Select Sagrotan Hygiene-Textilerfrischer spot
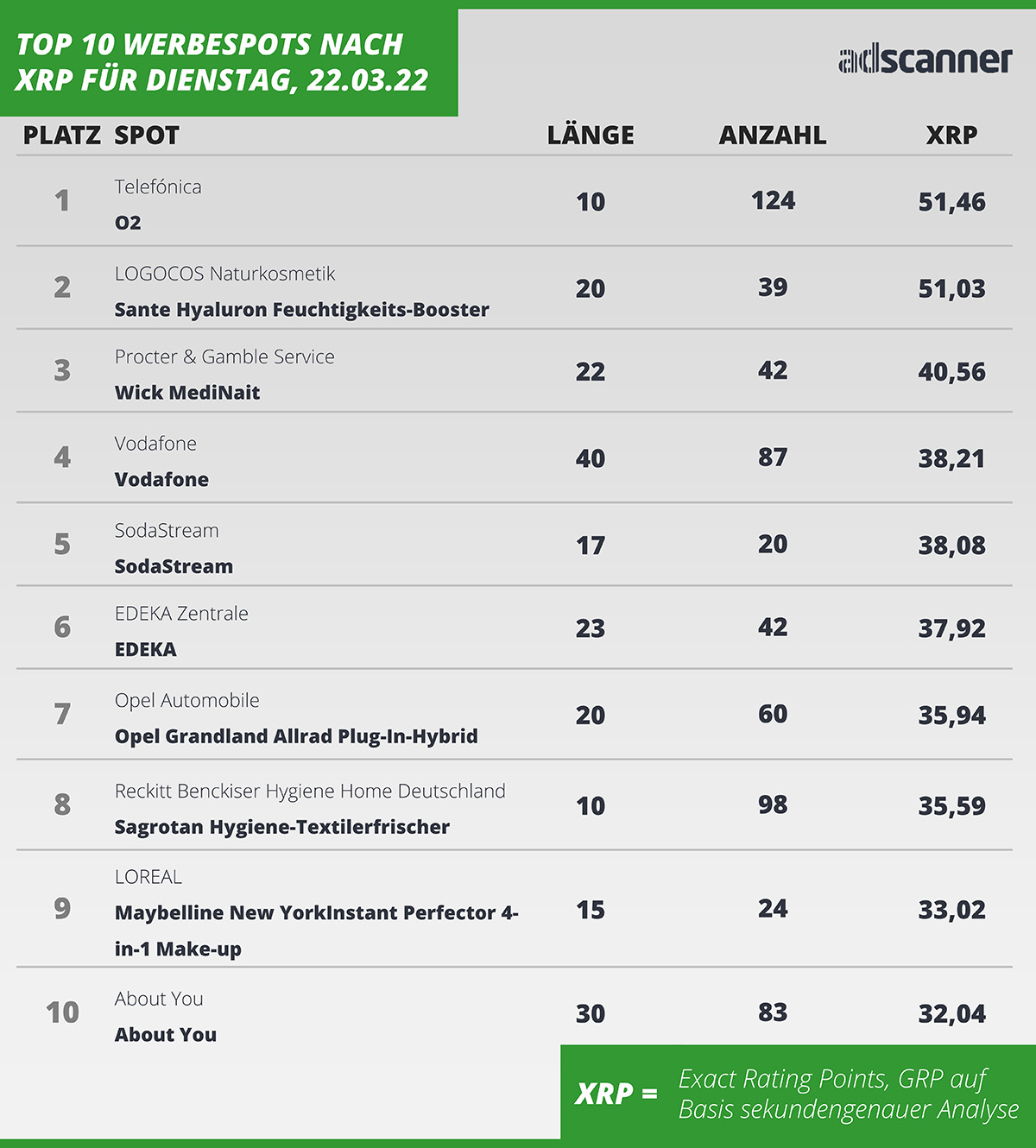This screenshot has width=1036, height=1148. click(282, 827)
